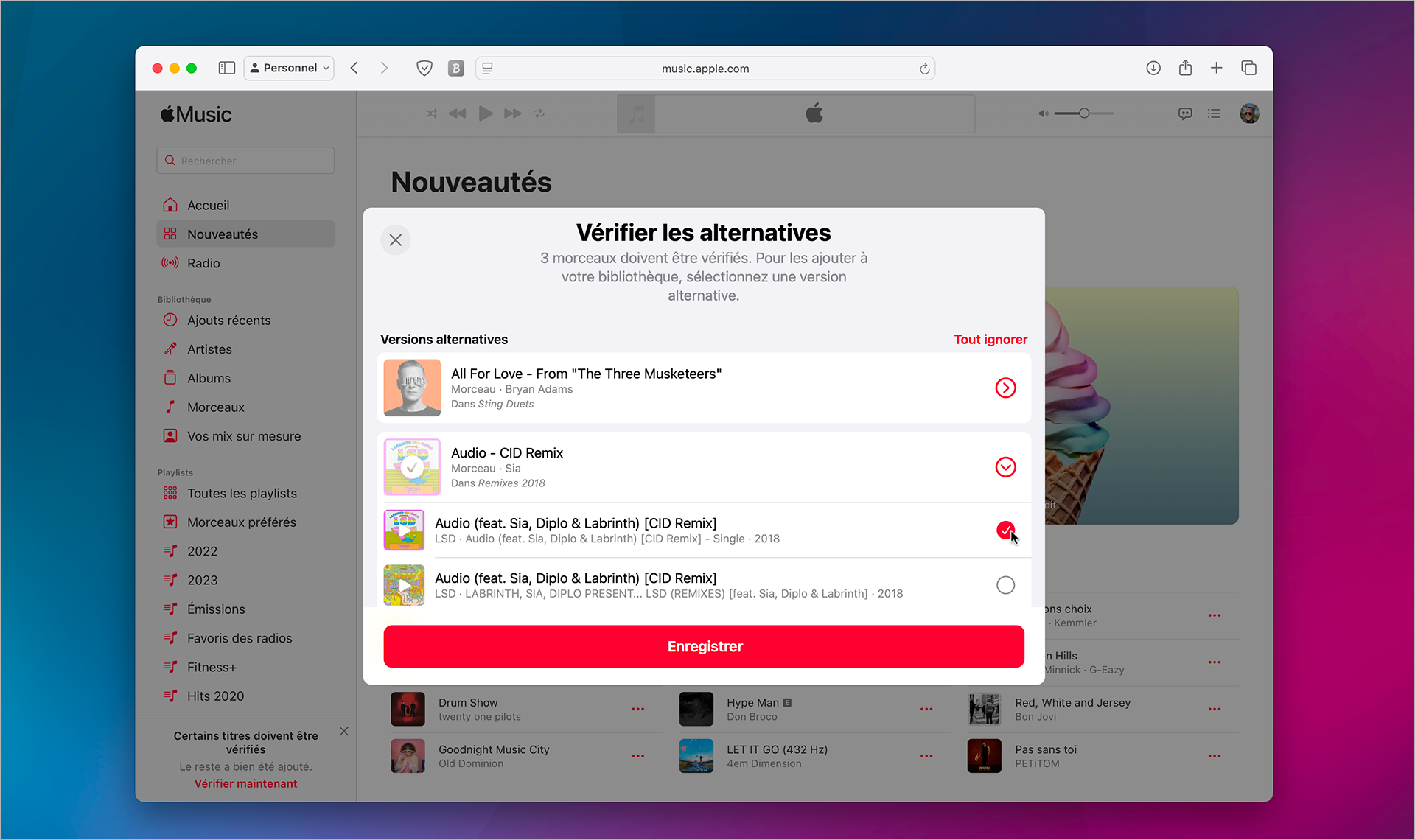Adjust the volume slider
1415x840 pixels.
point(1083,113)
